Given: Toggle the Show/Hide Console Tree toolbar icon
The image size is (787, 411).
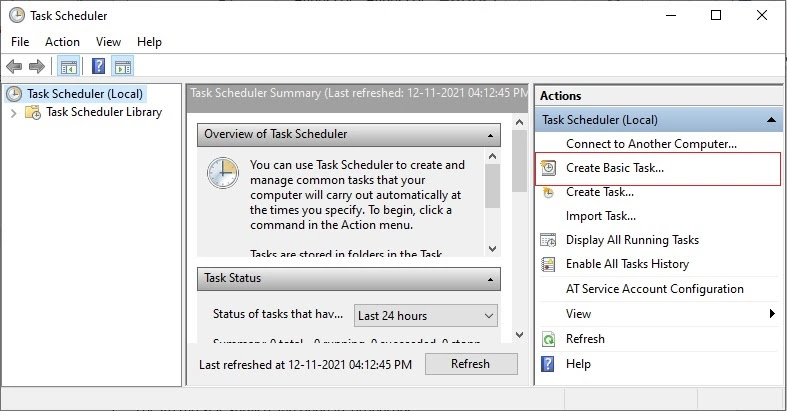Looking at the screenshot, I should point(69,66).
